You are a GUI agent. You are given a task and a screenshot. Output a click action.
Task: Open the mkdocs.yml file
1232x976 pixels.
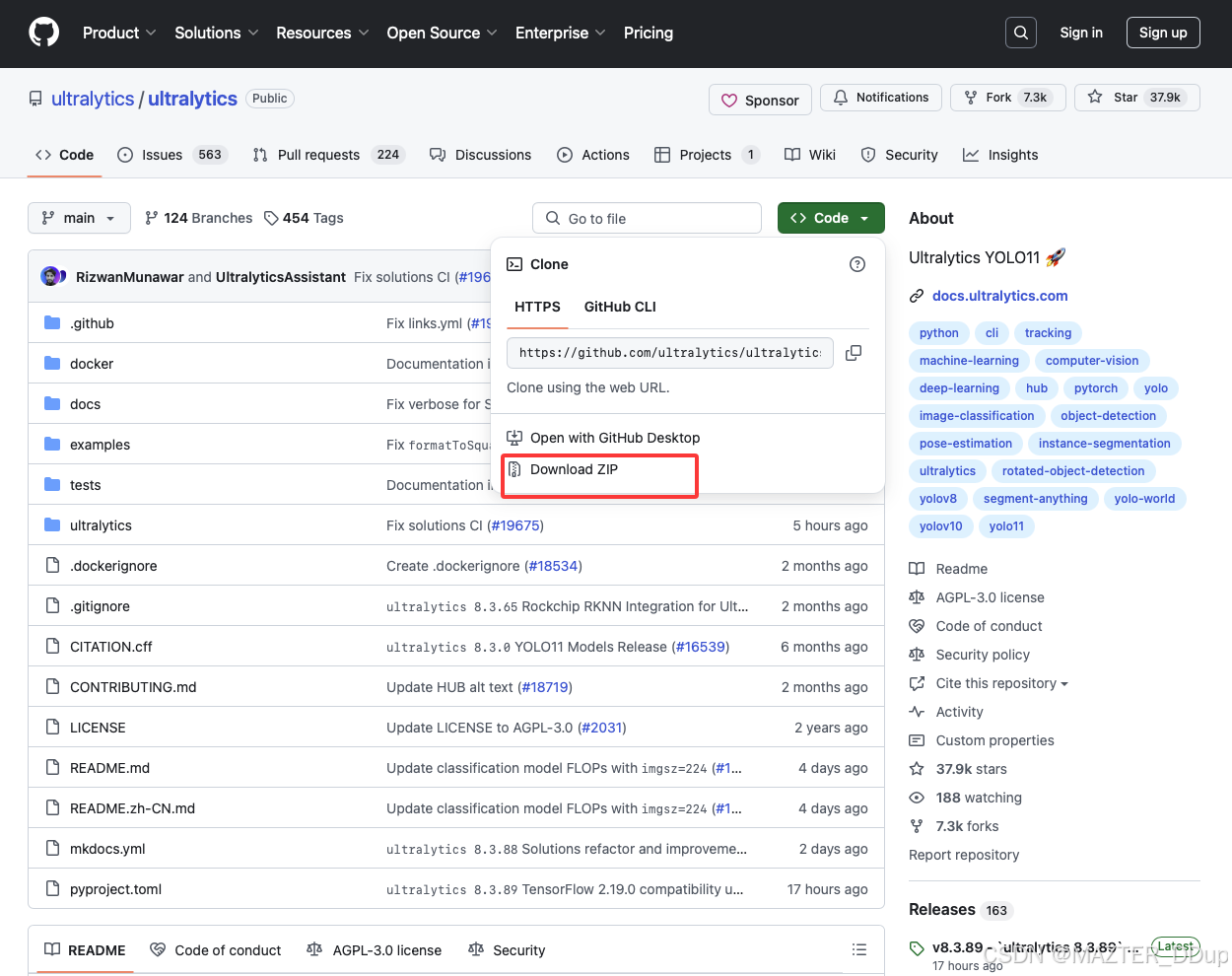[x=107, y=849]
